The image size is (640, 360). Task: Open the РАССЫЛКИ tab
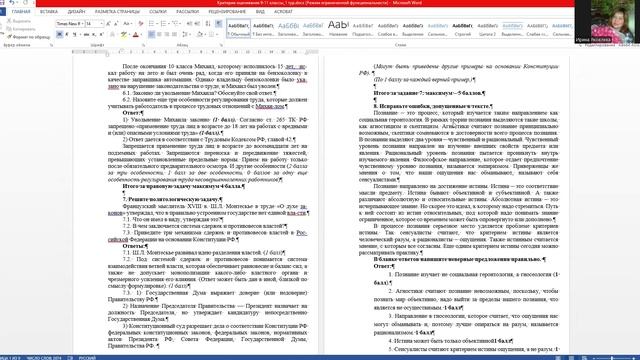[x=187, y=11]
